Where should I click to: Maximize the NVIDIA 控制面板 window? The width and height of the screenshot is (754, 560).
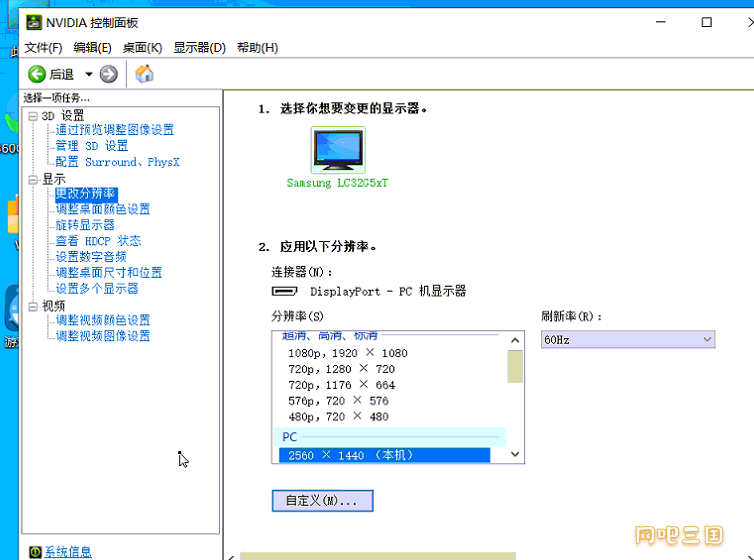coord(706,22)
